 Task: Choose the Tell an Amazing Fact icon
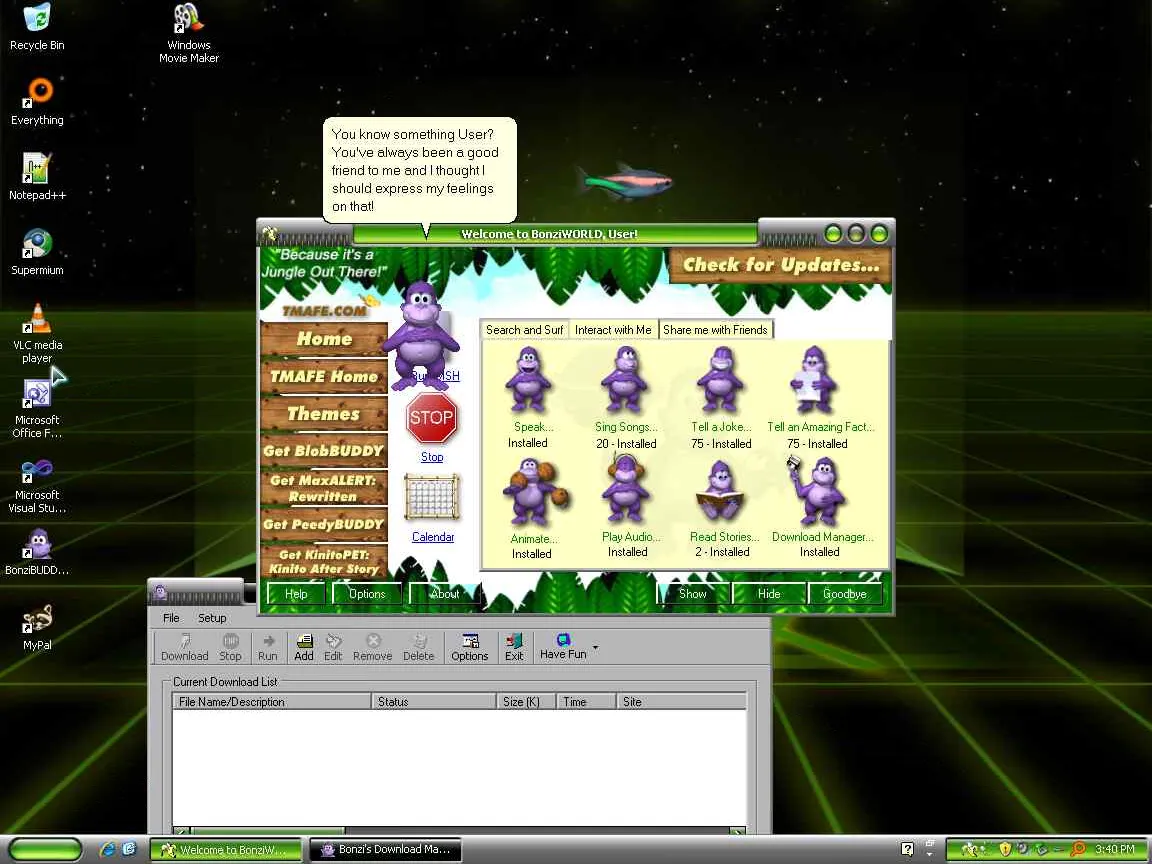coord(814,379)
